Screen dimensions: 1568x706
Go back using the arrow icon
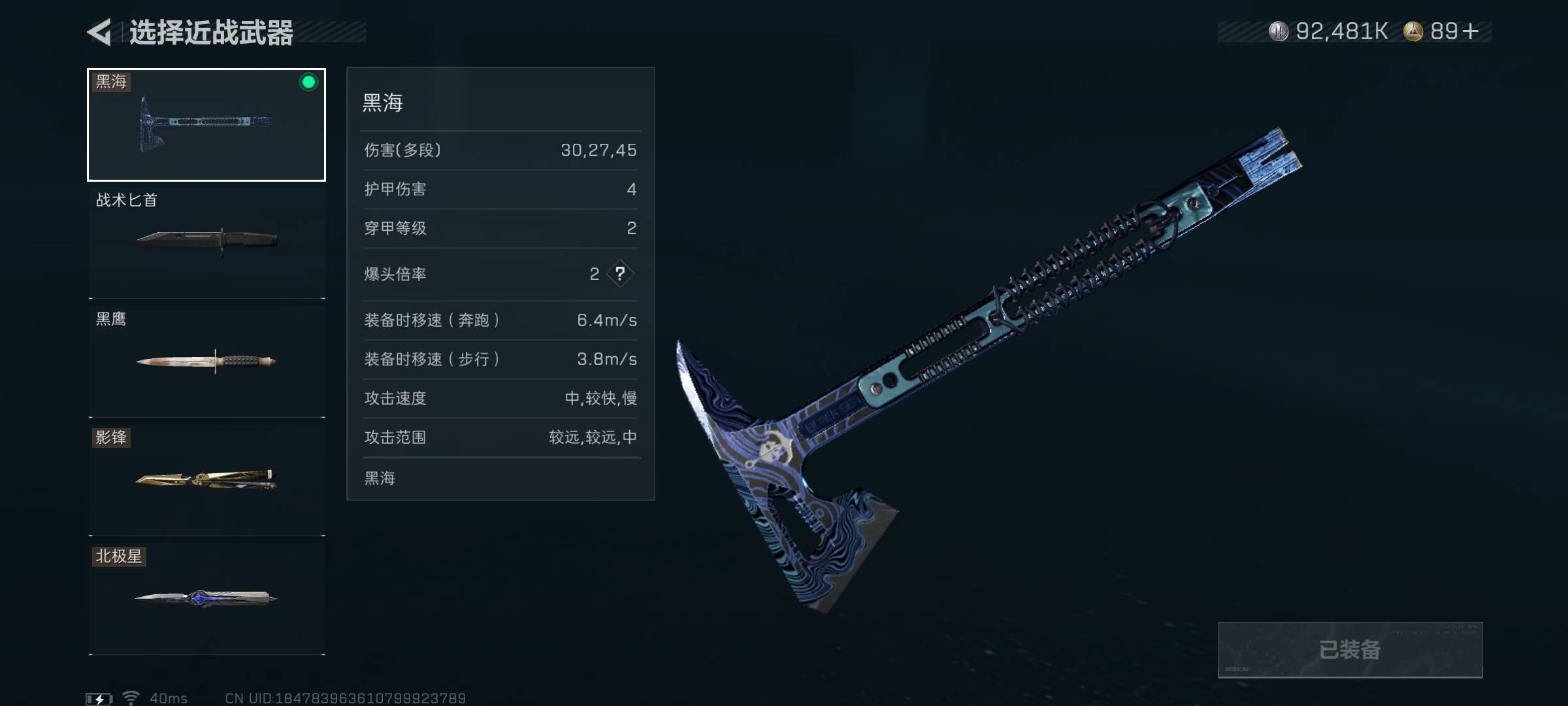99,32
